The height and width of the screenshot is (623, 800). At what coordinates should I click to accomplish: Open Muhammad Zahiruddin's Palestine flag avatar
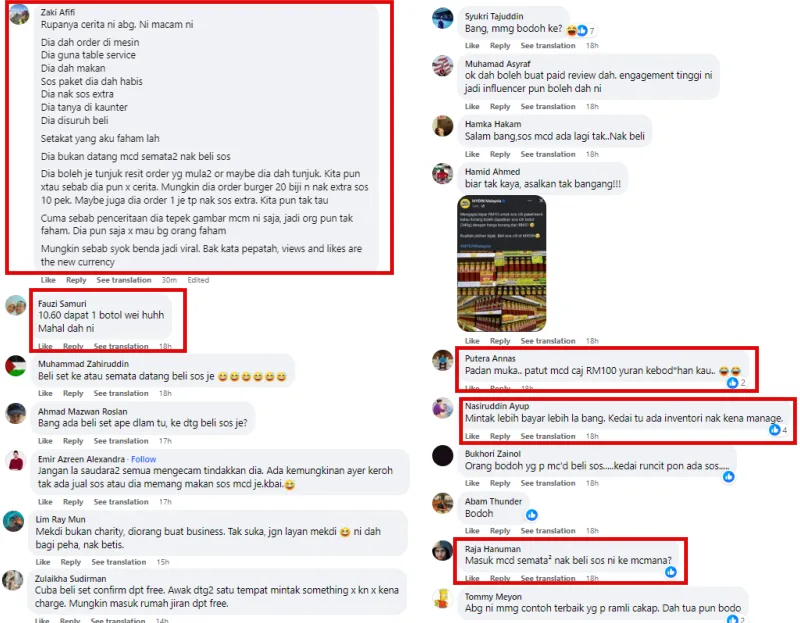pyautogui.click(x=15, y=365)
